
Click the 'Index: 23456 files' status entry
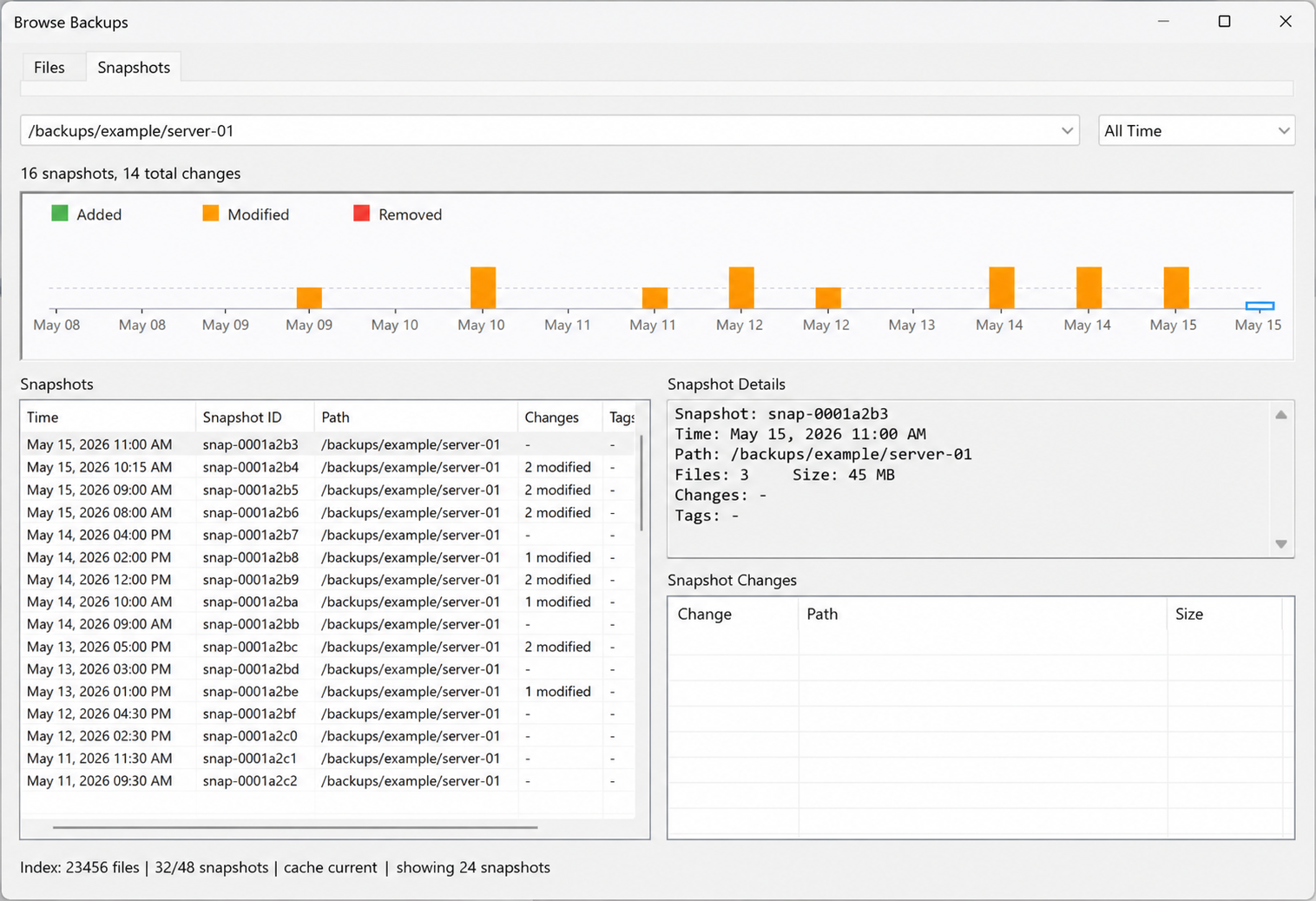pyautogui.click(x=80, y=867)
